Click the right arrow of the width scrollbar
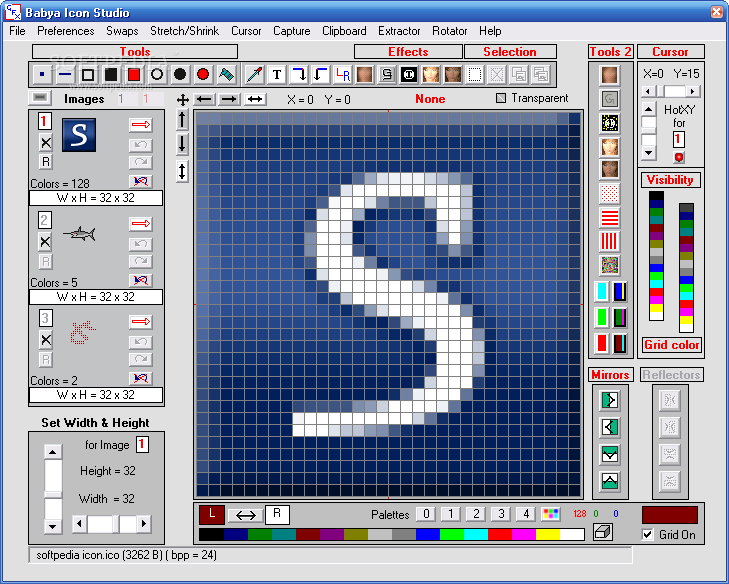Screen dimensions: 729x584 144,524
